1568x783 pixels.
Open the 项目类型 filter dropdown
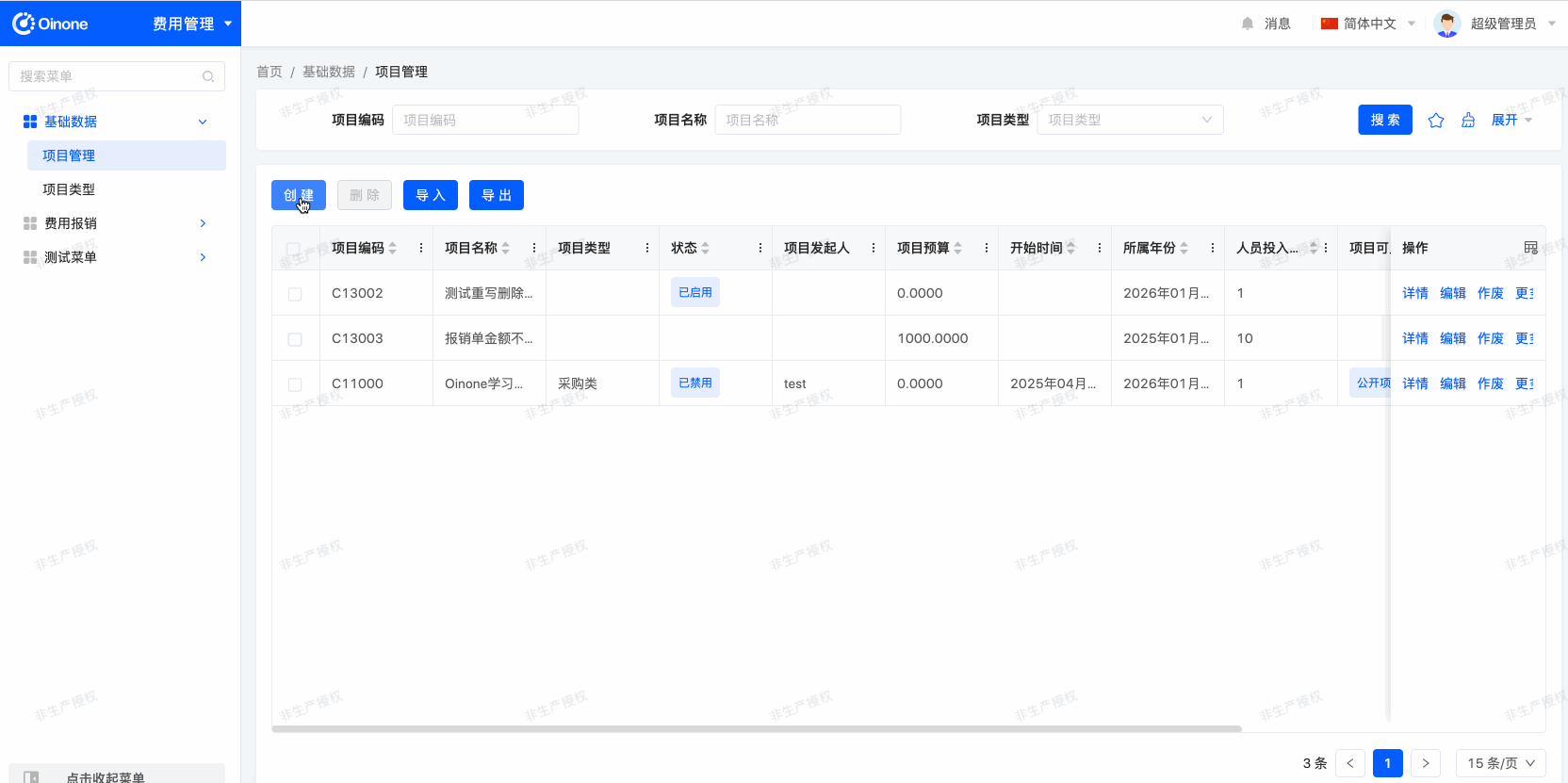pos(1129,120)
